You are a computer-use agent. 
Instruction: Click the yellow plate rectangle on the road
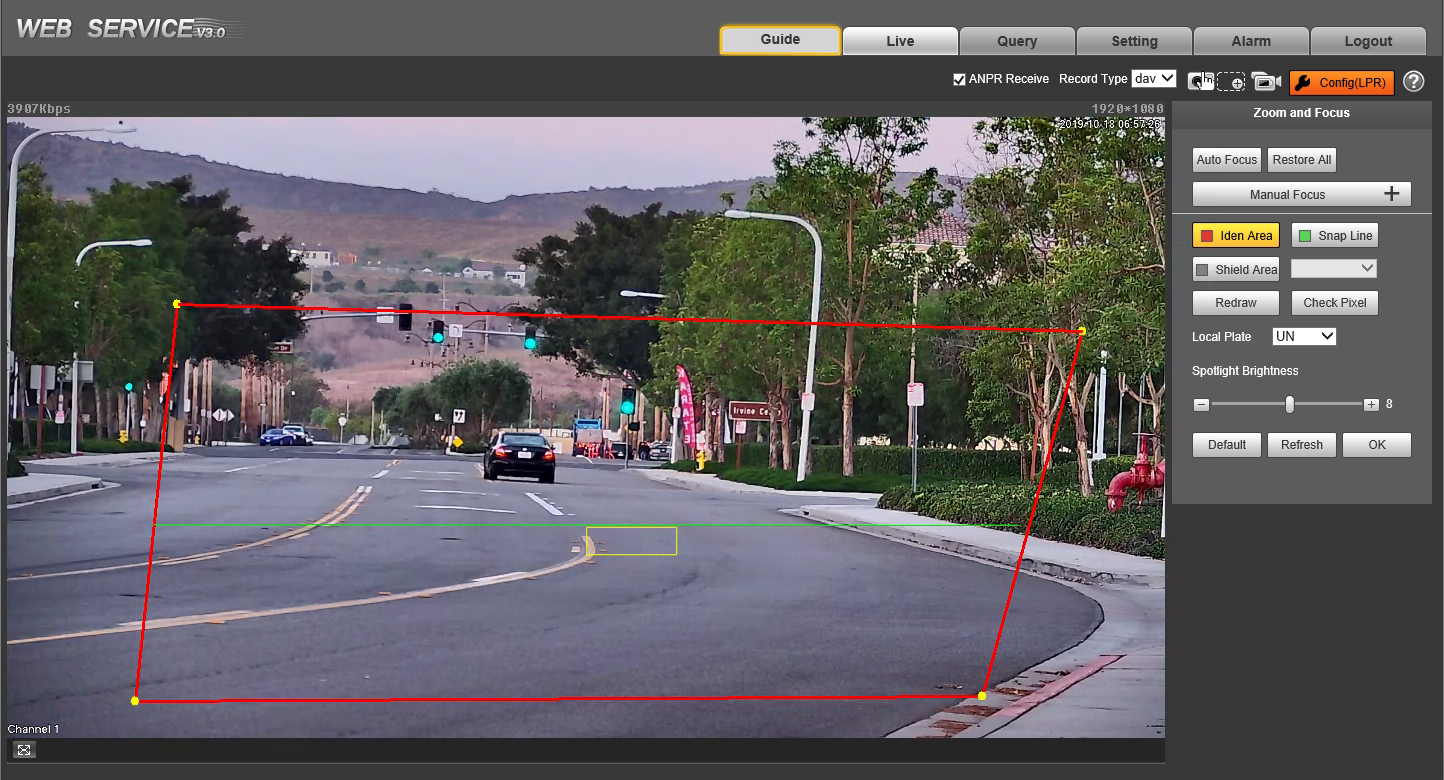coord(631,541)
